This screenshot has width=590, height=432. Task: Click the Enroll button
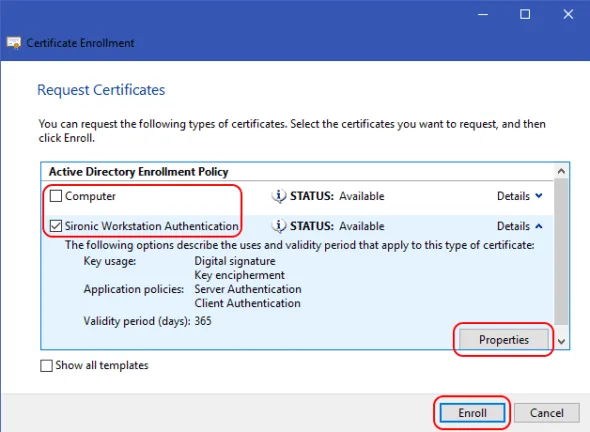click(472, 413)
